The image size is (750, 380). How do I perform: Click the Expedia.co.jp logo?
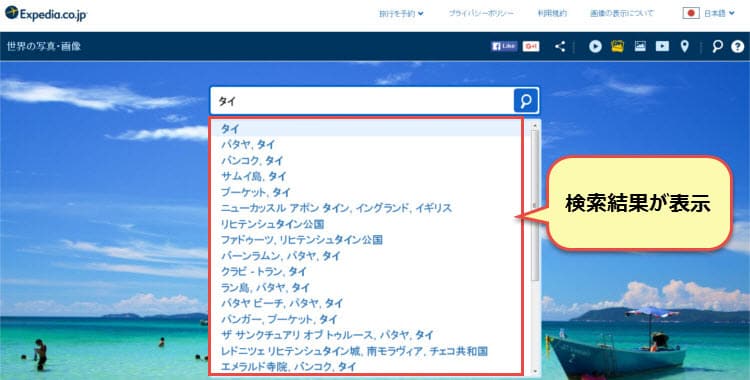[x=46, y=13]
